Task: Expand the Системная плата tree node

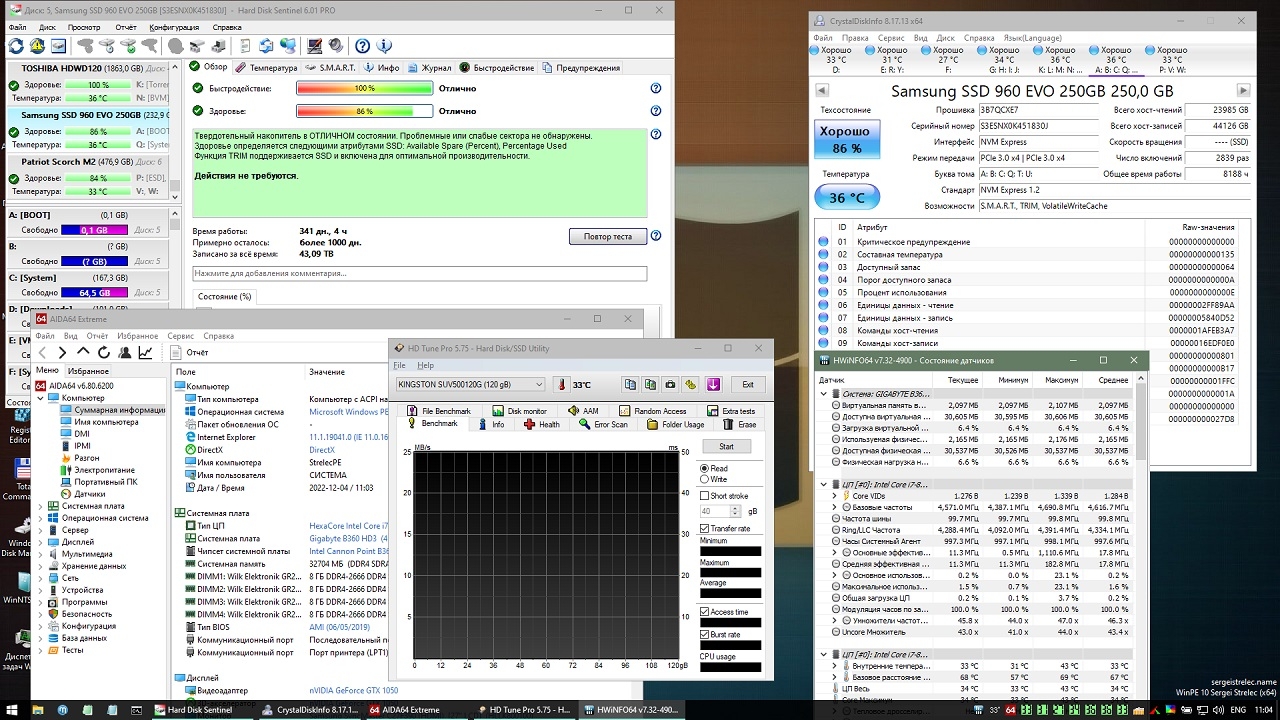Action: pyautogui.click(x=41, y=506)
